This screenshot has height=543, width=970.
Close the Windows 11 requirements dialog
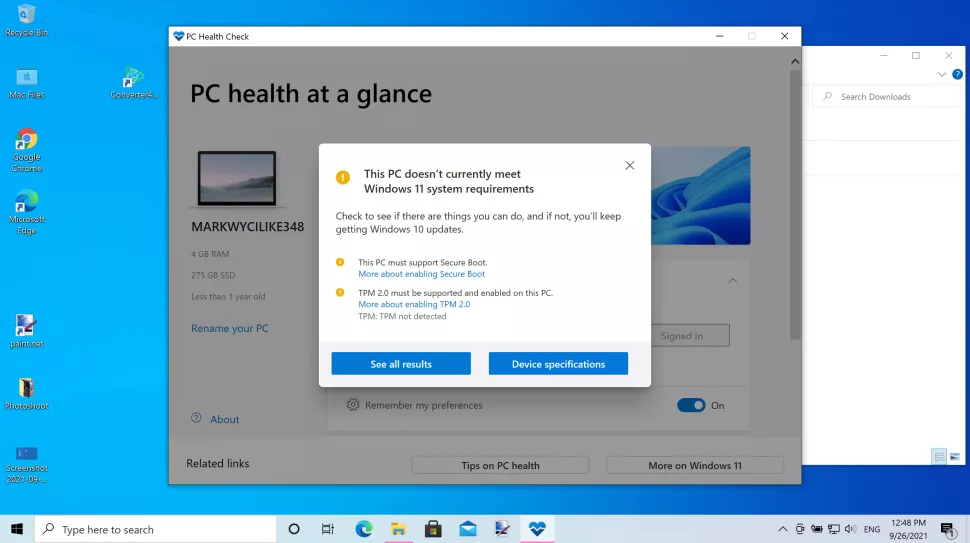pos(630,165)
